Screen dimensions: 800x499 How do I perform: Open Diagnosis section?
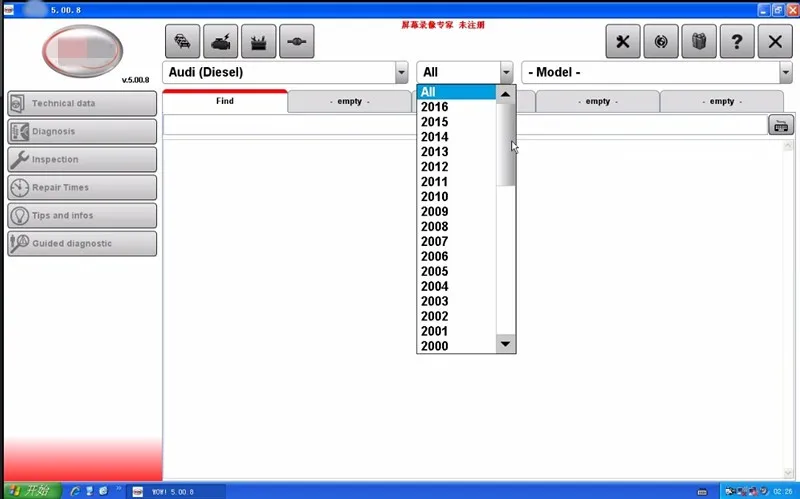(x=82, y=132)
